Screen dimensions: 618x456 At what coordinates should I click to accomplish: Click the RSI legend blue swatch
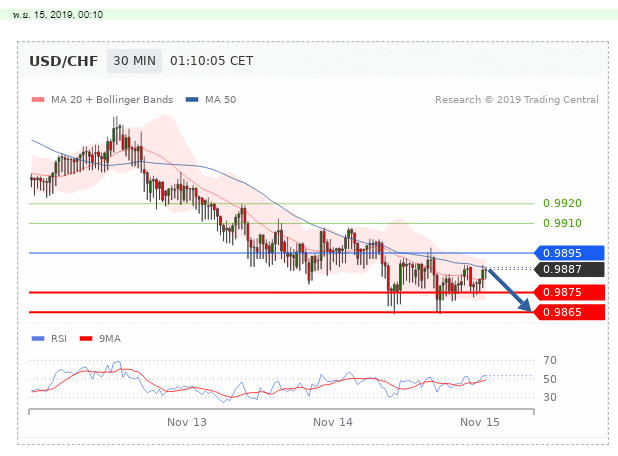point(38,339)
